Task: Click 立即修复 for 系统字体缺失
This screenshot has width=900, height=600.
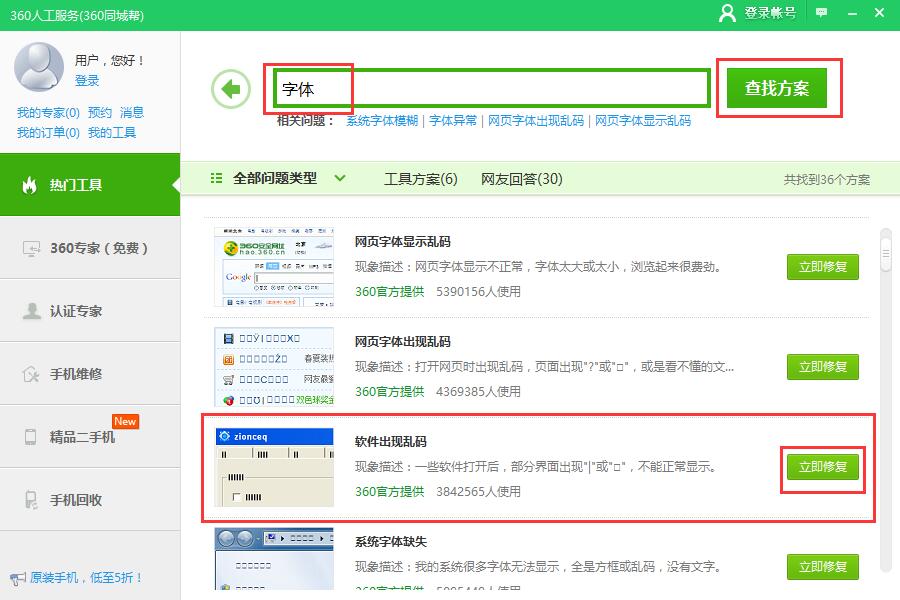Action: (x=823, y=567)
